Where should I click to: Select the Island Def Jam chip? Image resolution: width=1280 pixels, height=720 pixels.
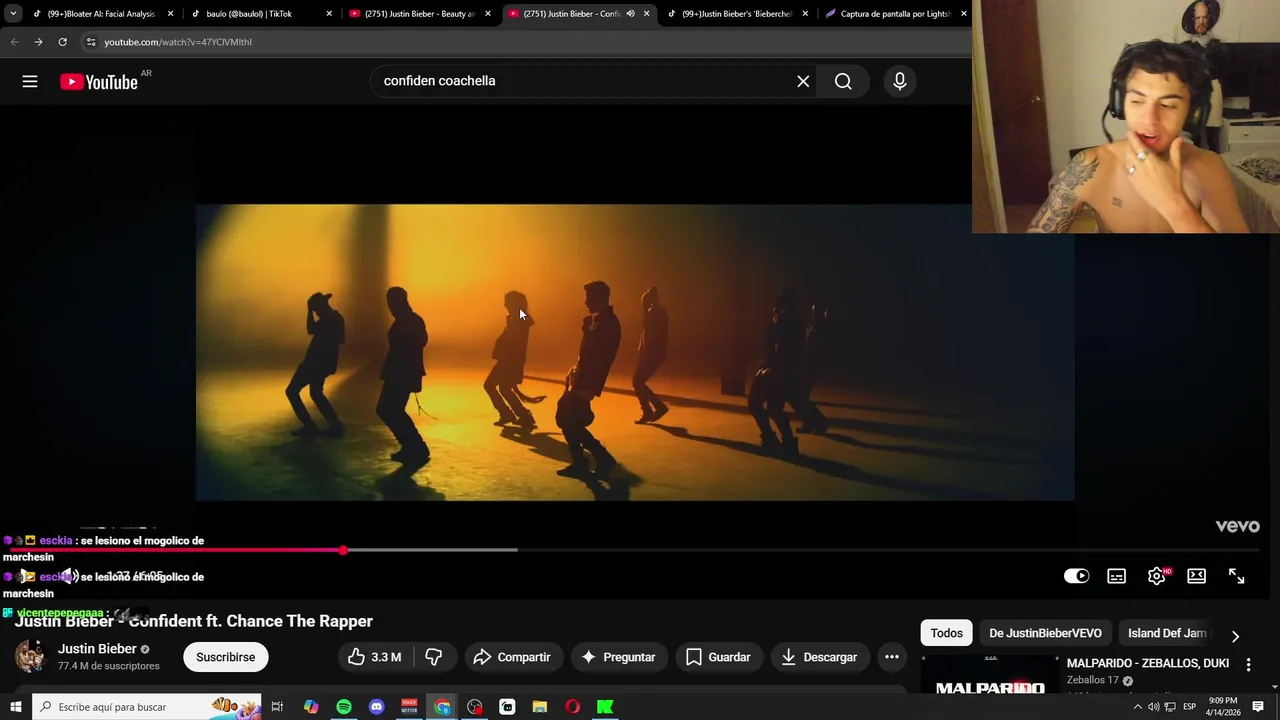[x=1167, y=633]
